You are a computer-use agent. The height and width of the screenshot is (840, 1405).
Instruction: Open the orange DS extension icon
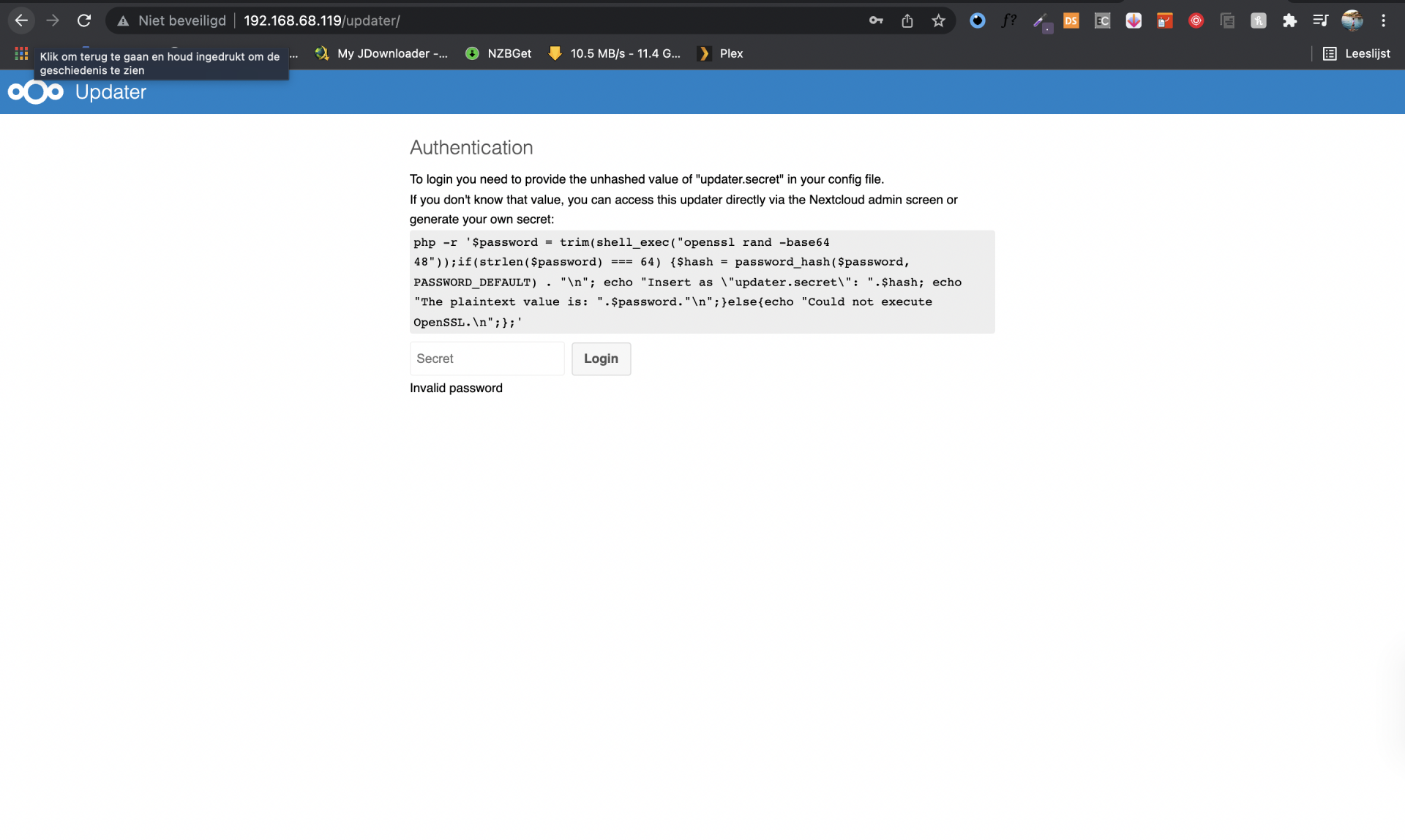point(1071,20)
